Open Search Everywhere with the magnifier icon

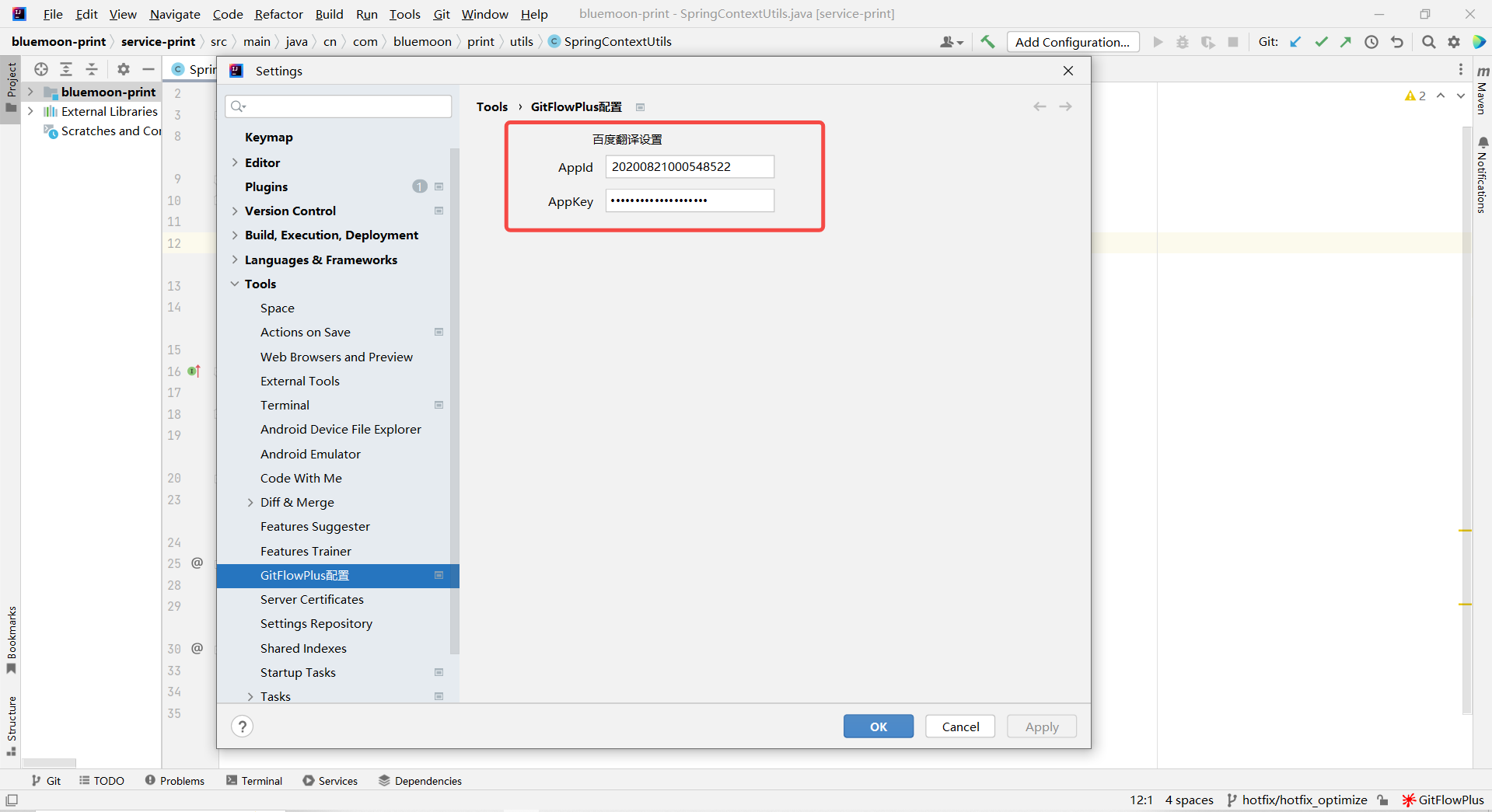tap(1428, 42)
